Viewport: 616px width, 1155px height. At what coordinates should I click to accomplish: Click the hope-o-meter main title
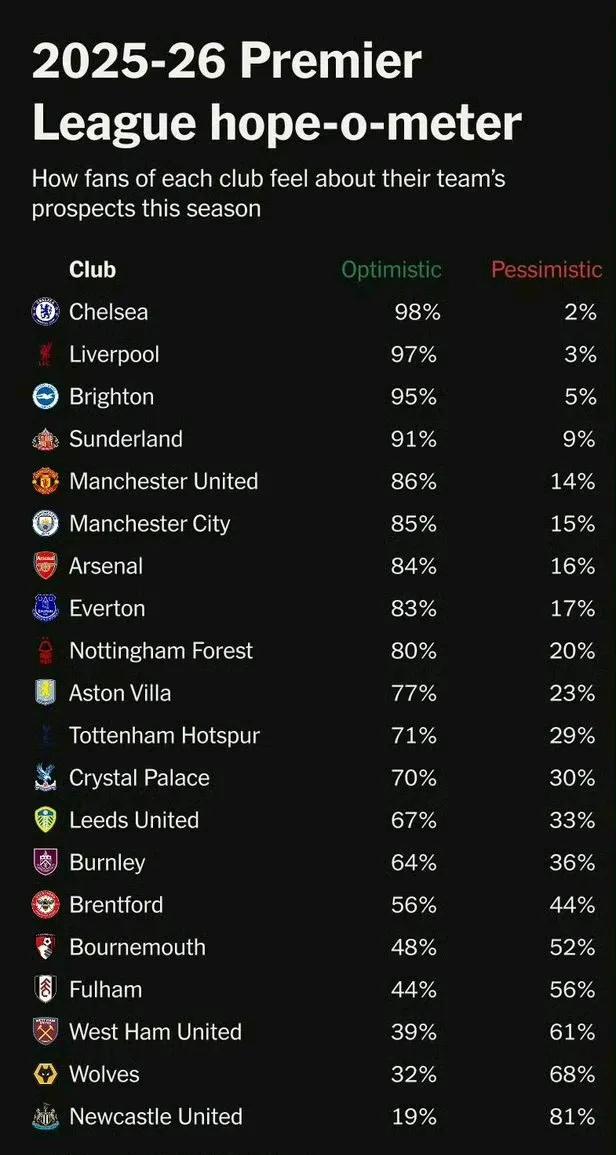pos(276,94)
